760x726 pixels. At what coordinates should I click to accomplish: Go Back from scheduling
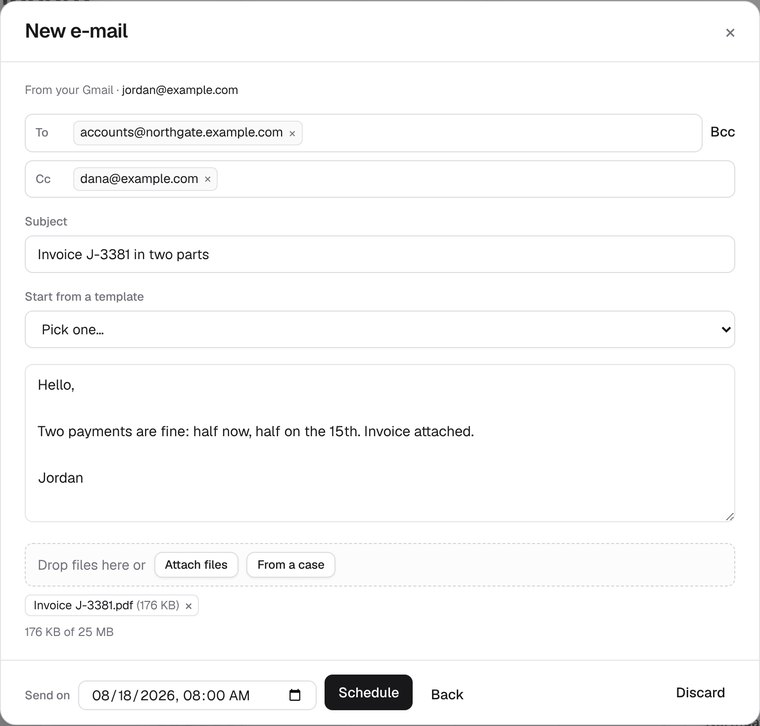(x=447, y=694)
